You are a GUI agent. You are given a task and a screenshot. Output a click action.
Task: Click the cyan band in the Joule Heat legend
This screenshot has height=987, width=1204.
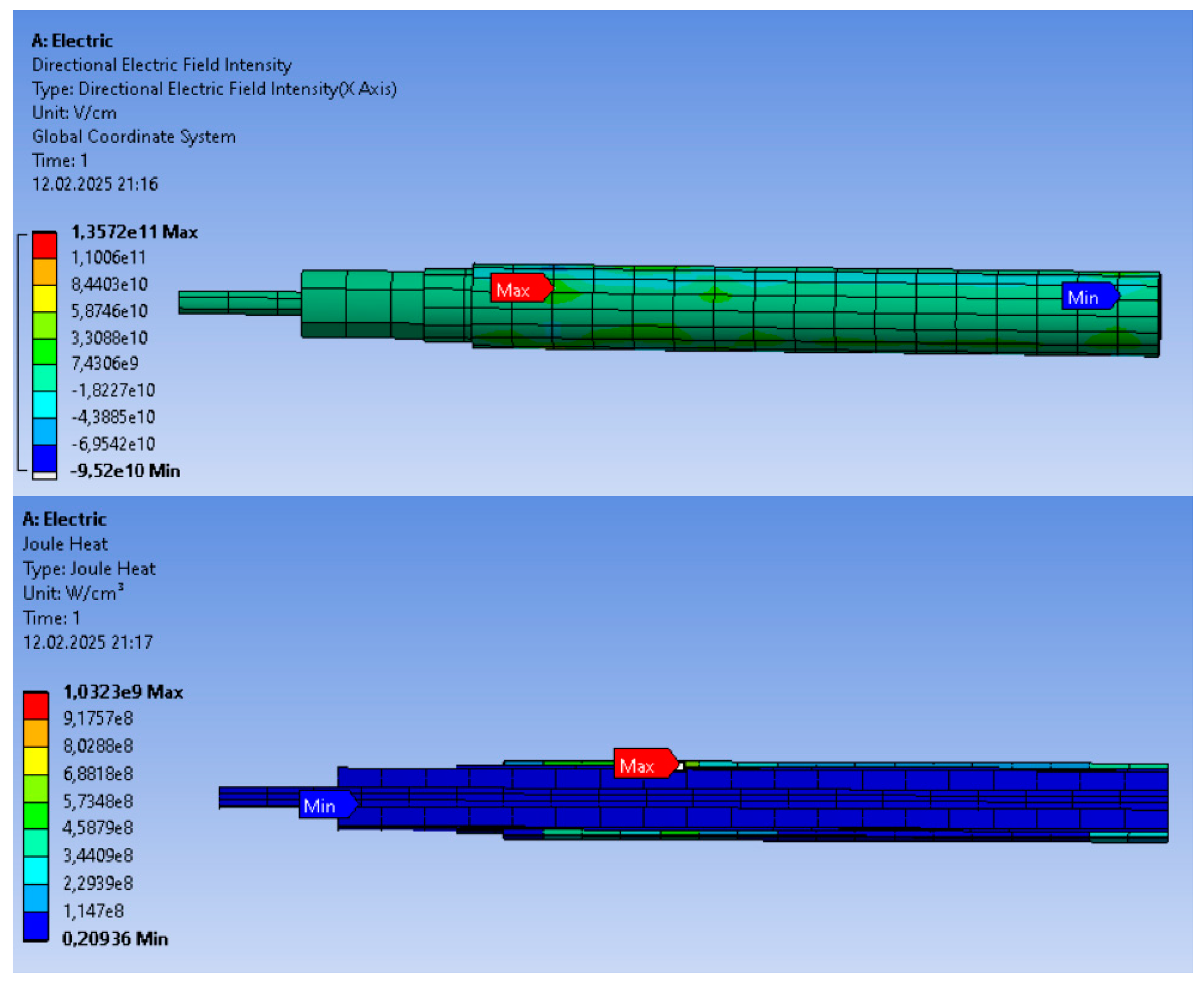[x=35, y=870]
